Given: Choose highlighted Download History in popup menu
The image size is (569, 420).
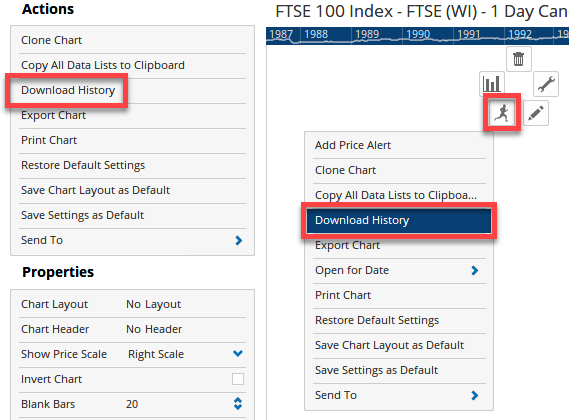Looking at the screenshot, I should (399, 220).
